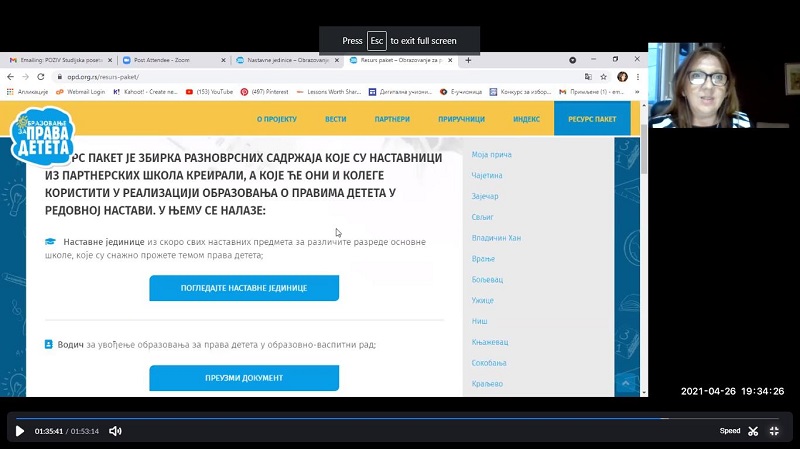Open the ПАРТНЕРИ menu item
The image size is (800, 449).
tap(392, 119)
